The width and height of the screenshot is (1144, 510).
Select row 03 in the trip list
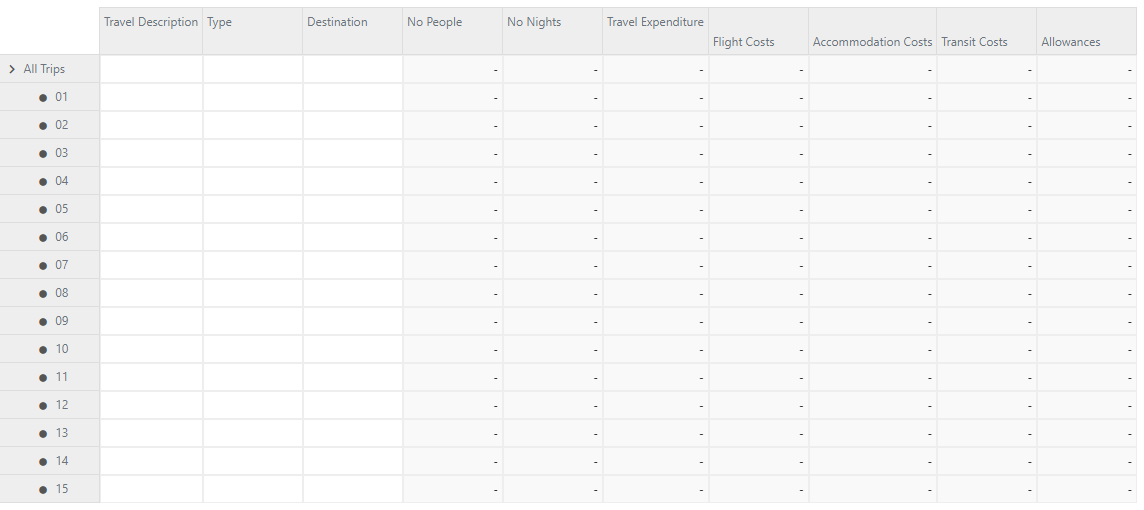[62, 153]
